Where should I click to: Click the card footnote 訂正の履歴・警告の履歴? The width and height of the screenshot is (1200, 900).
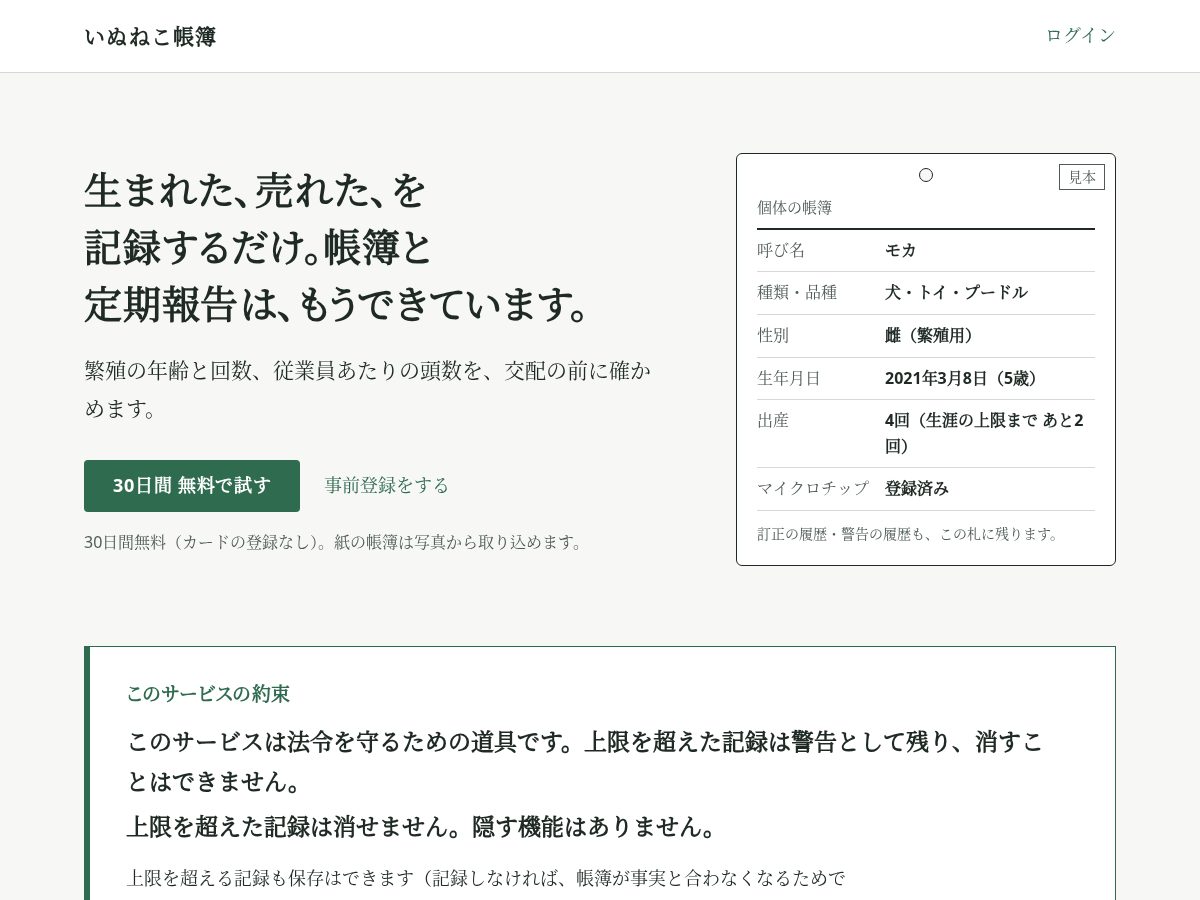[909, 534]
